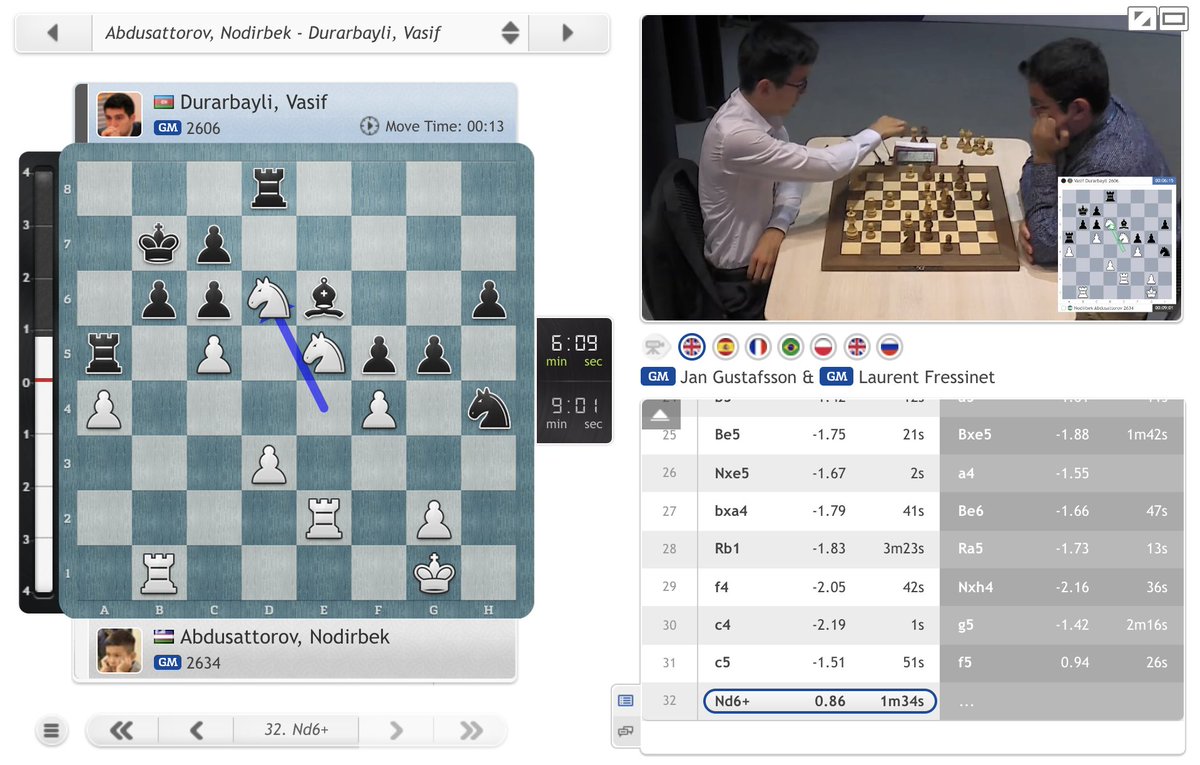Shrink video using the small-size icon
The image size is (1200, 765).
click(1141, 18)
